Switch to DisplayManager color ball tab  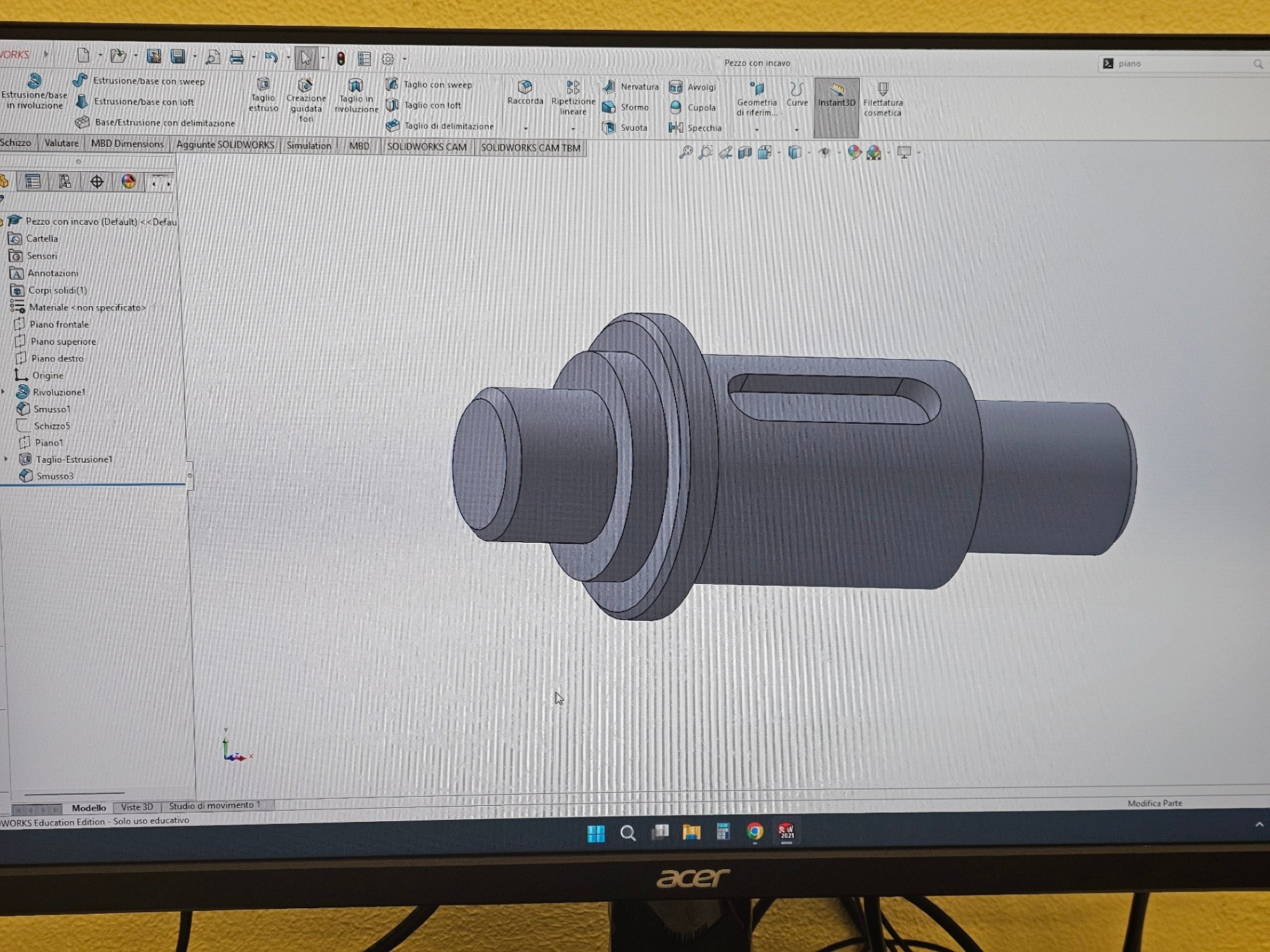click(x=129, y=182)
